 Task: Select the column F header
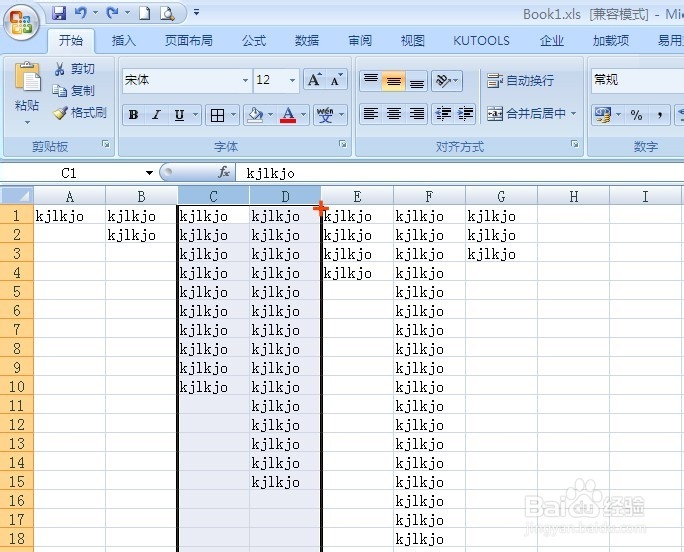click(x=429, y=196)
